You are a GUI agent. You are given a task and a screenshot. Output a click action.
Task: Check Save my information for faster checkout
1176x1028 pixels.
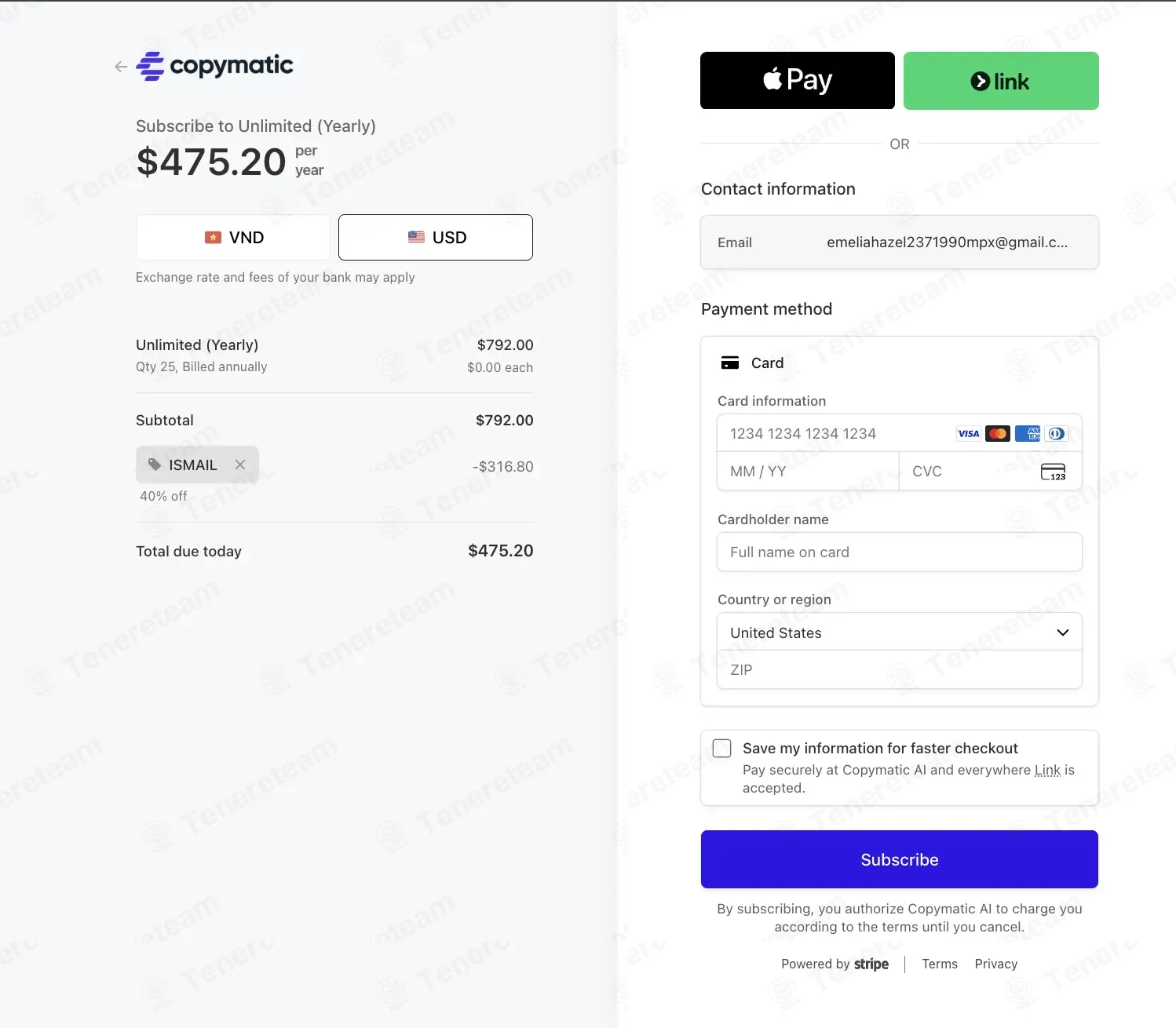pos(721,748)
